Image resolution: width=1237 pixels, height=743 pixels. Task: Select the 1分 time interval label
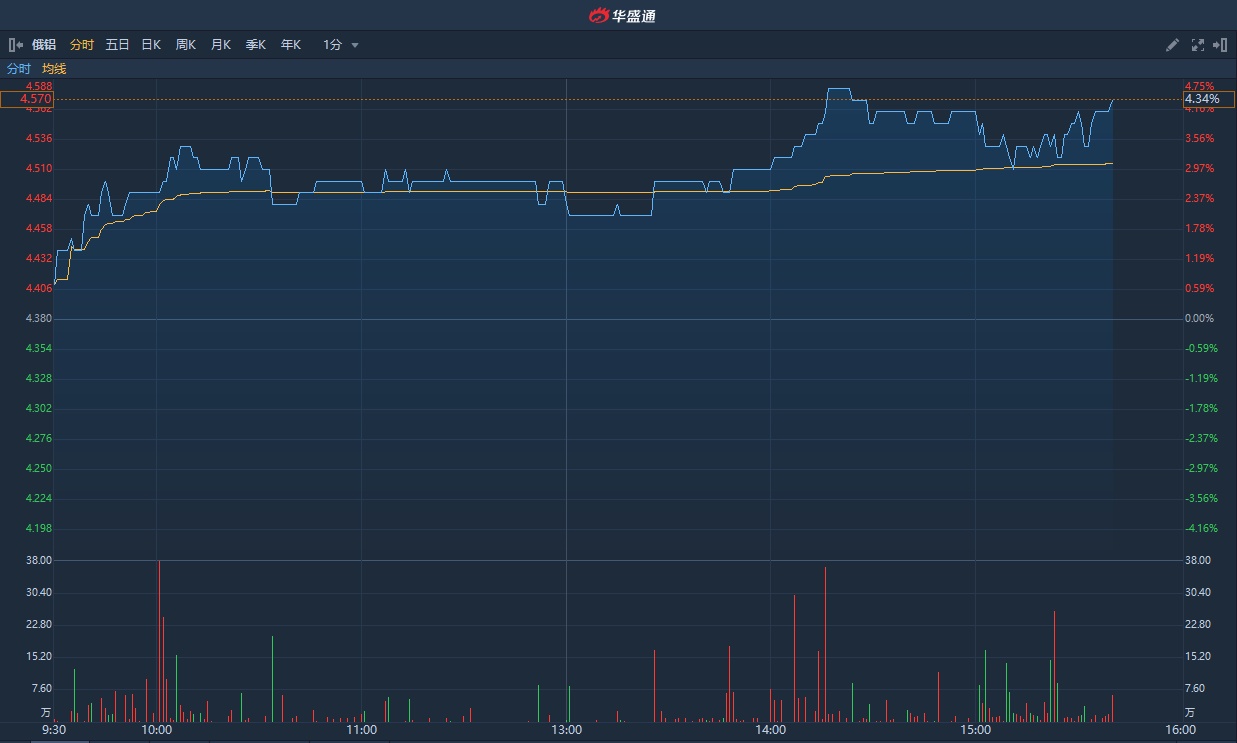332,45
